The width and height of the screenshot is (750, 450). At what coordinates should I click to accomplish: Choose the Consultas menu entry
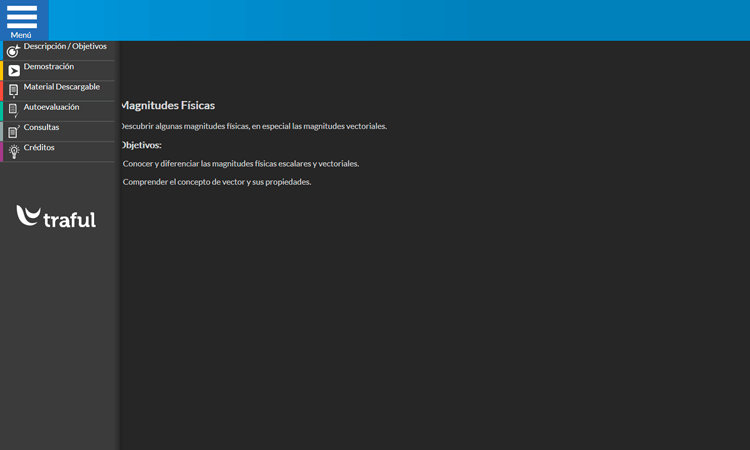click(x=42, y=127)
